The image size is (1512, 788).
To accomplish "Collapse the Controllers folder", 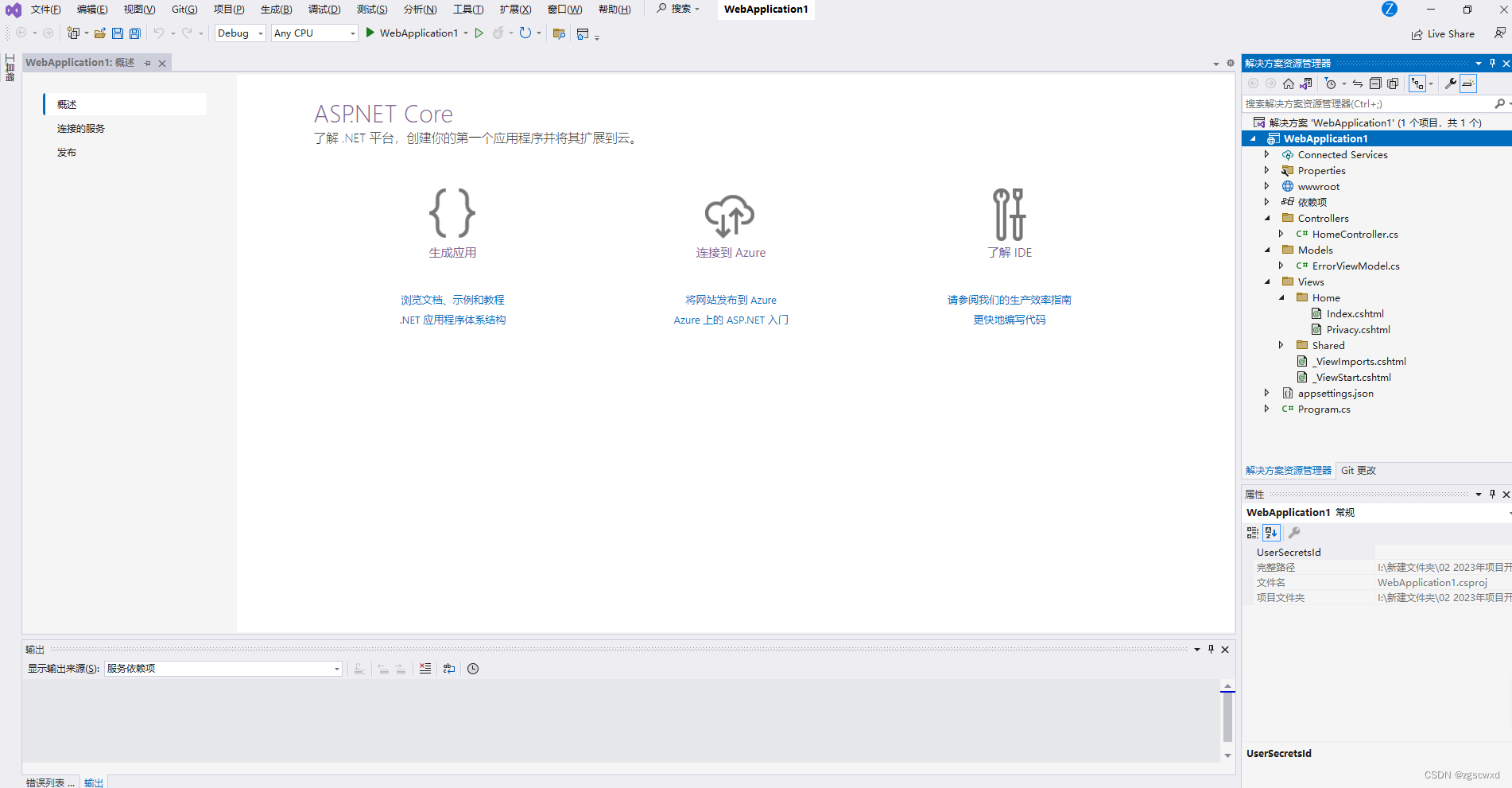I will [1267, 218].
